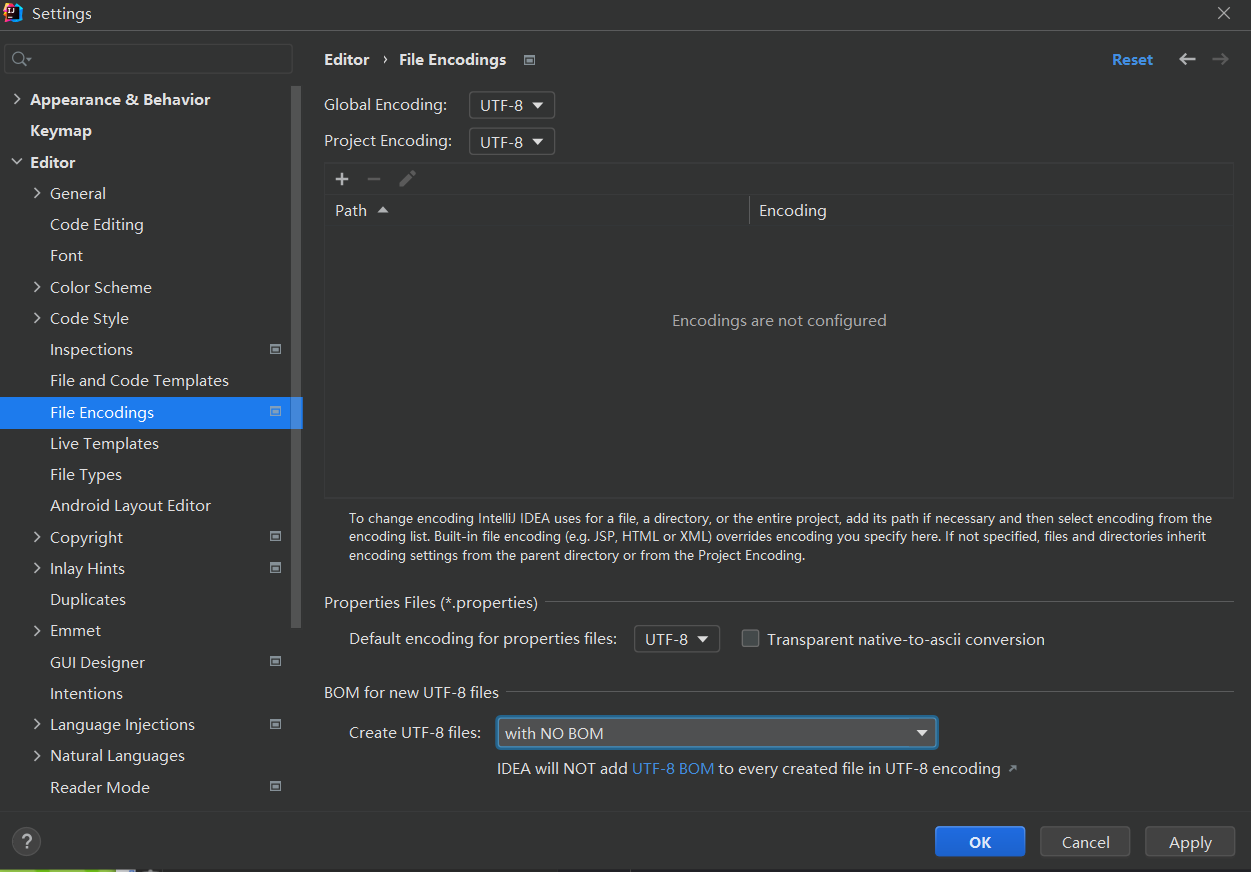Open Intentions settings page
Viewport: 1251px width, 872px height.
click(86, 693)
